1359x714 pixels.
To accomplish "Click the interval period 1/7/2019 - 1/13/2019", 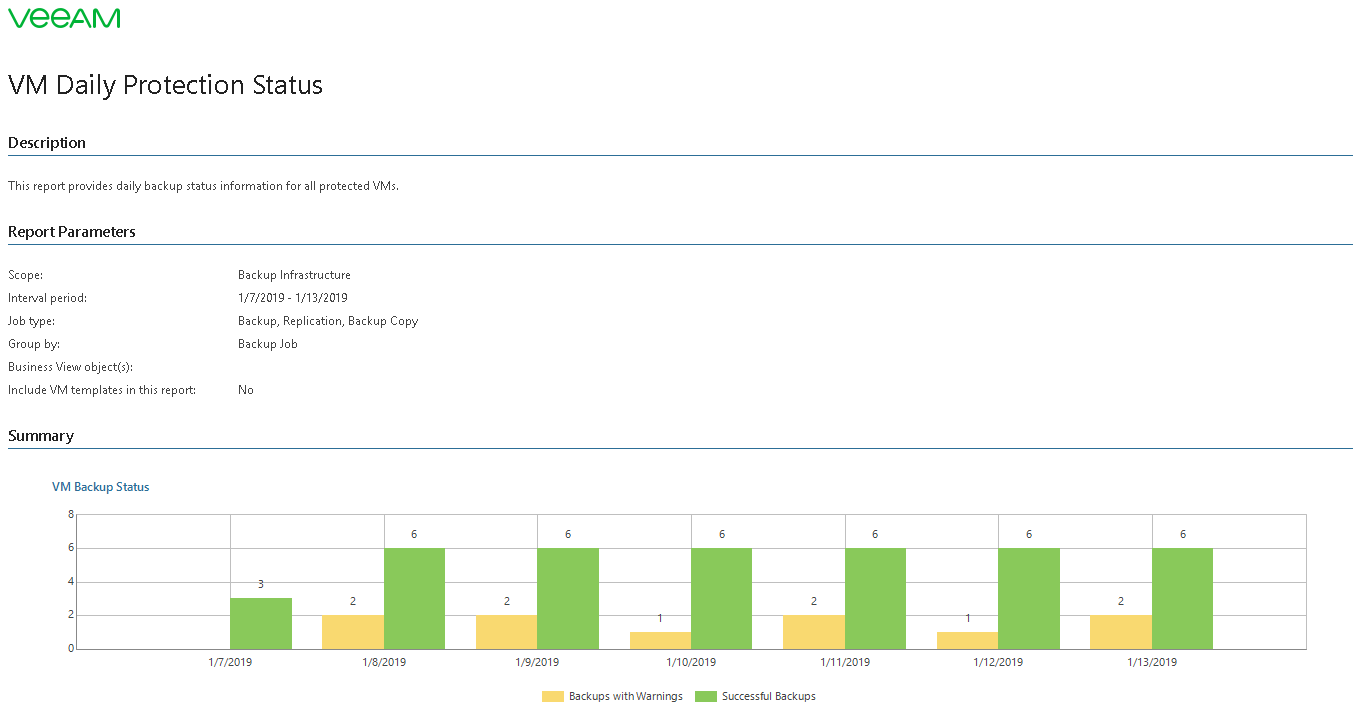I will tap(293, 298).
